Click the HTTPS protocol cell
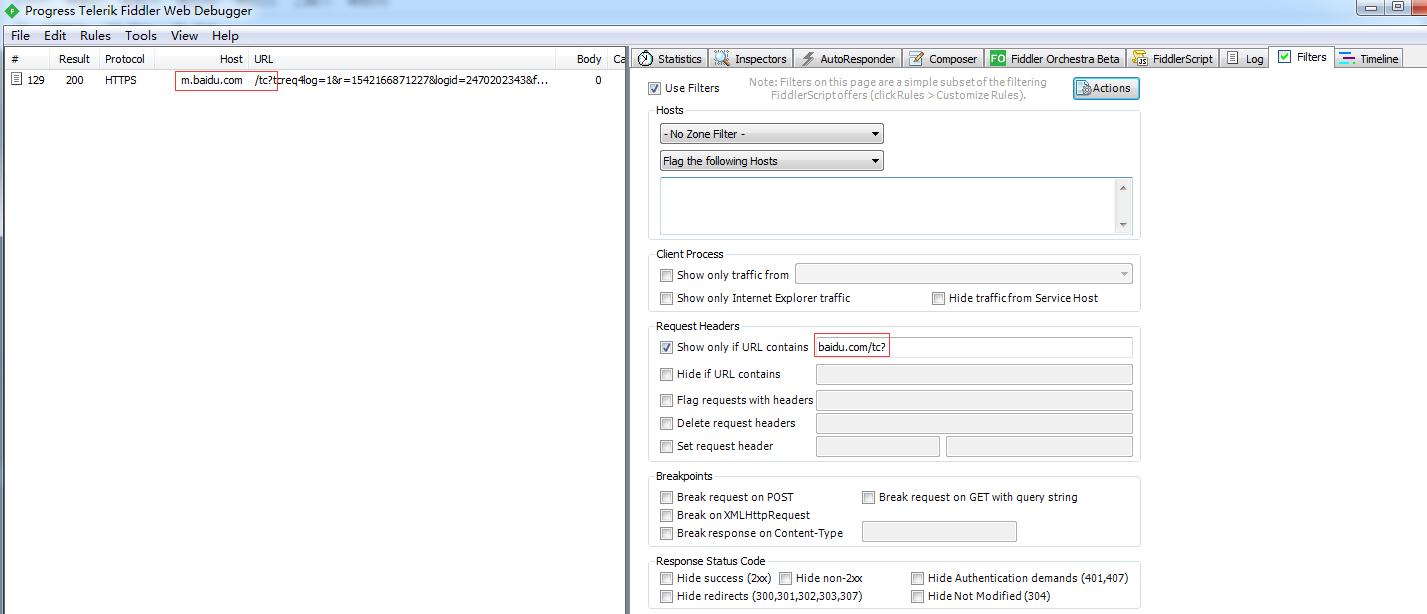This screenshot has width=1427, height=614. tap(121, 80)
